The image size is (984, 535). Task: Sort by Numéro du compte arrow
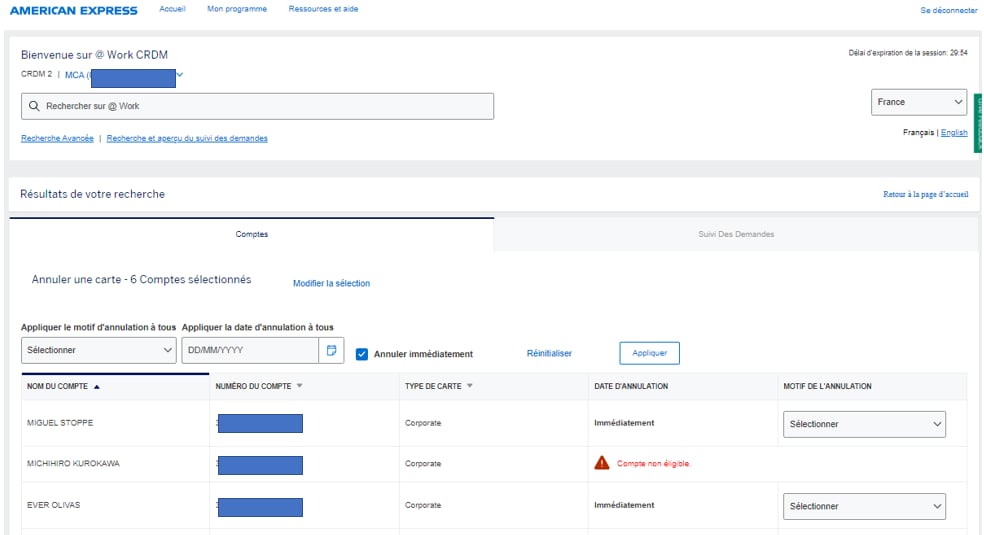[x=299, y=386]
